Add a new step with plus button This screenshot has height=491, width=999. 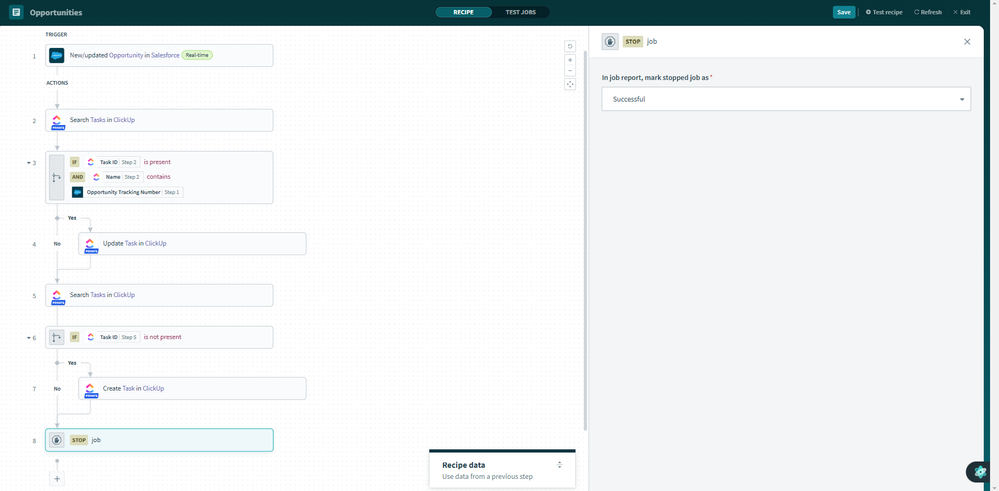click(57, 478)
